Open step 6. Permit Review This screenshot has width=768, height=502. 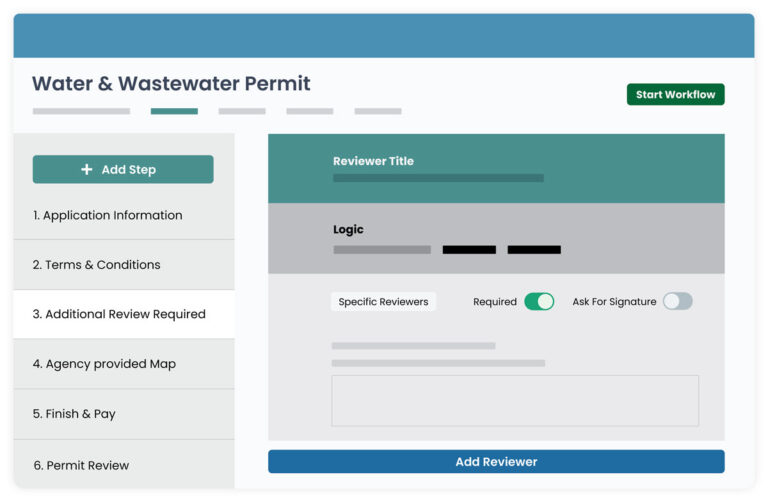[124, 465]
